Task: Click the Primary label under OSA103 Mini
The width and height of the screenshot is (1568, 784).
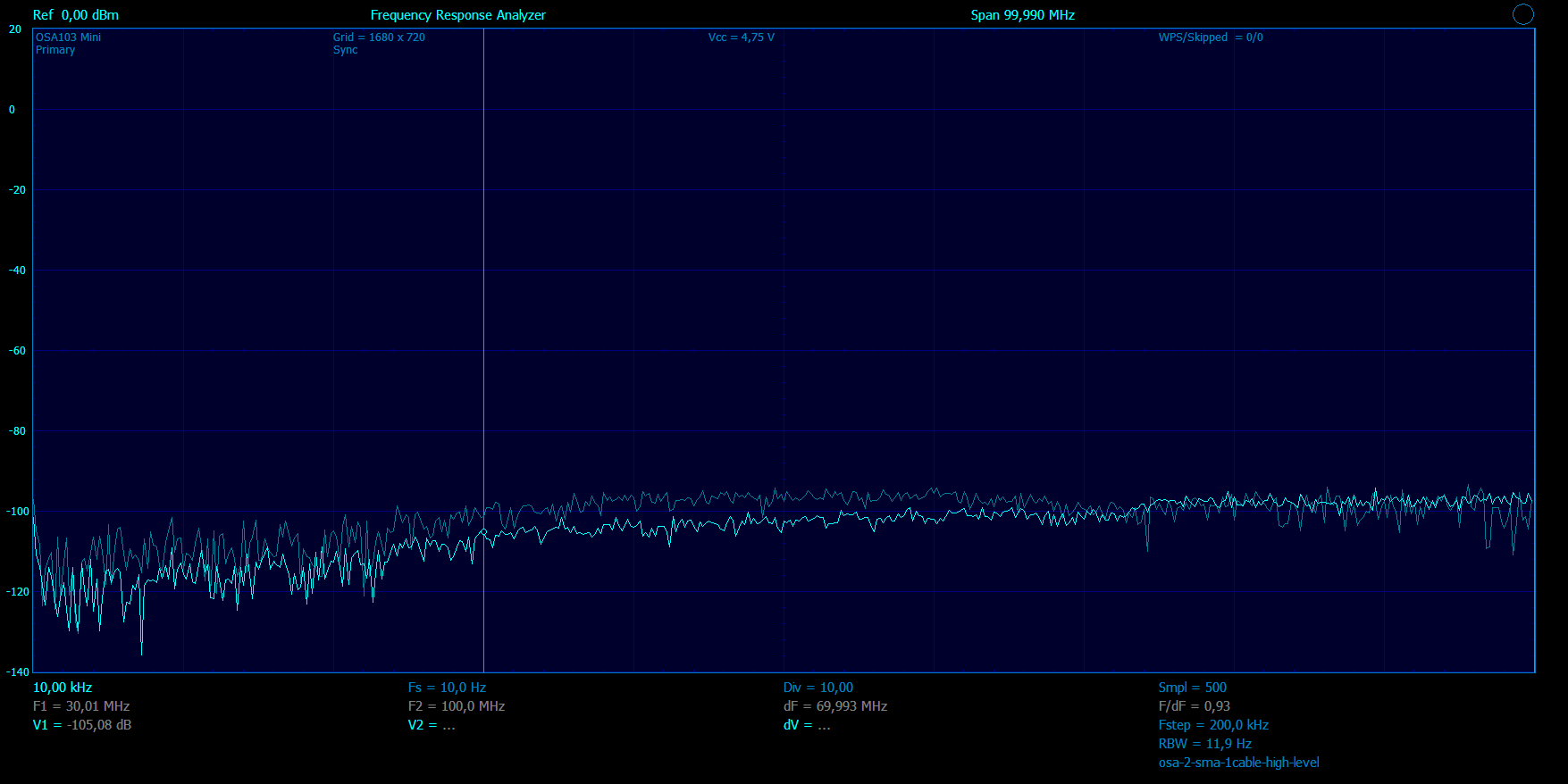Action: 55,50
